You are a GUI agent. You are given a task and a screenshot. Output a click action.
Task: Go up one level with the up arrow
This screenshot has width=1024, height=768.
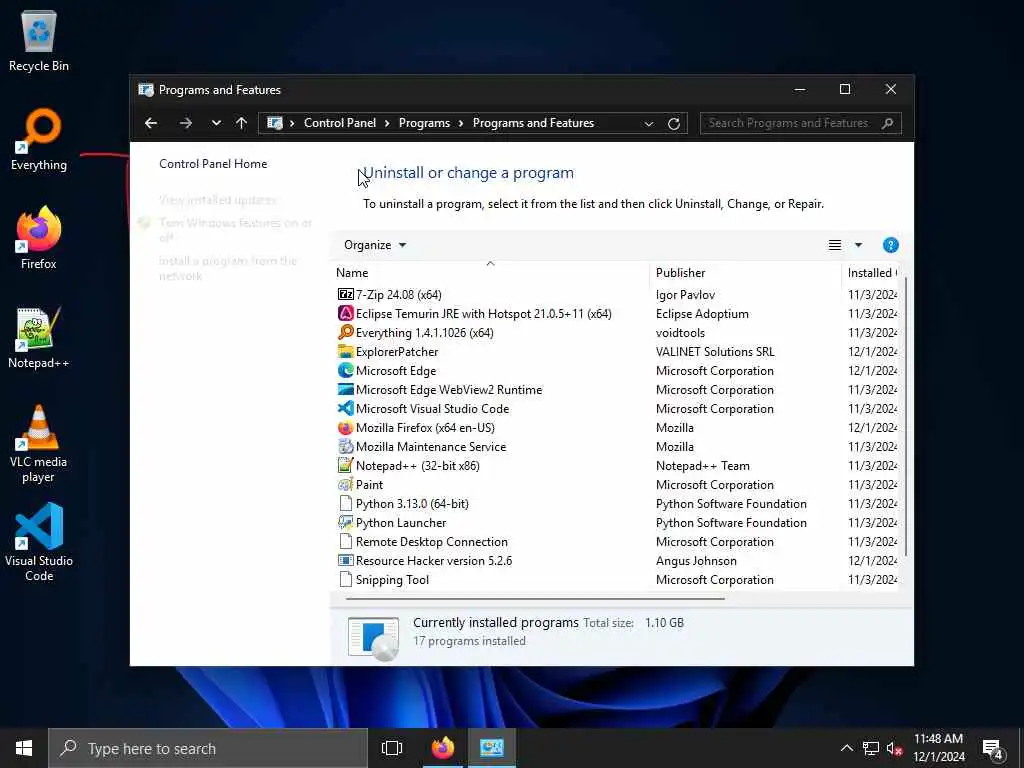(x=242, y=123)
